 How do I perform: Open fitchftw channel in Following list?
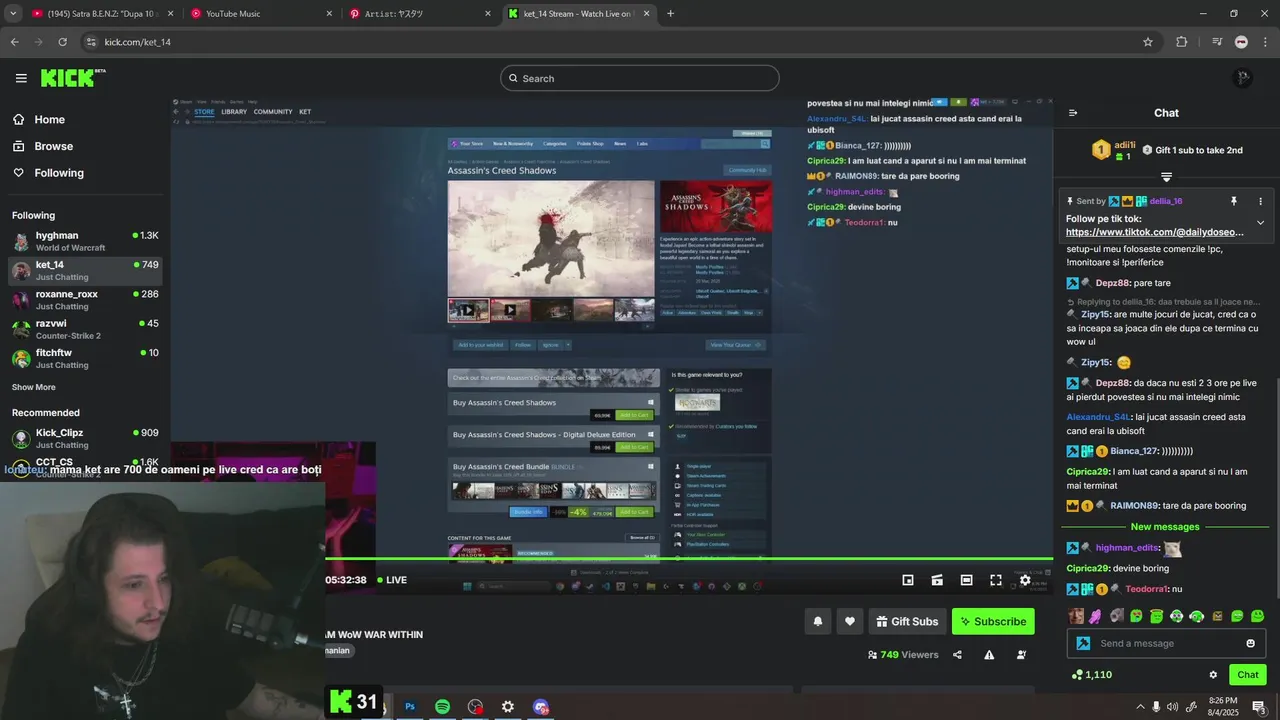[x=85, y=358]
